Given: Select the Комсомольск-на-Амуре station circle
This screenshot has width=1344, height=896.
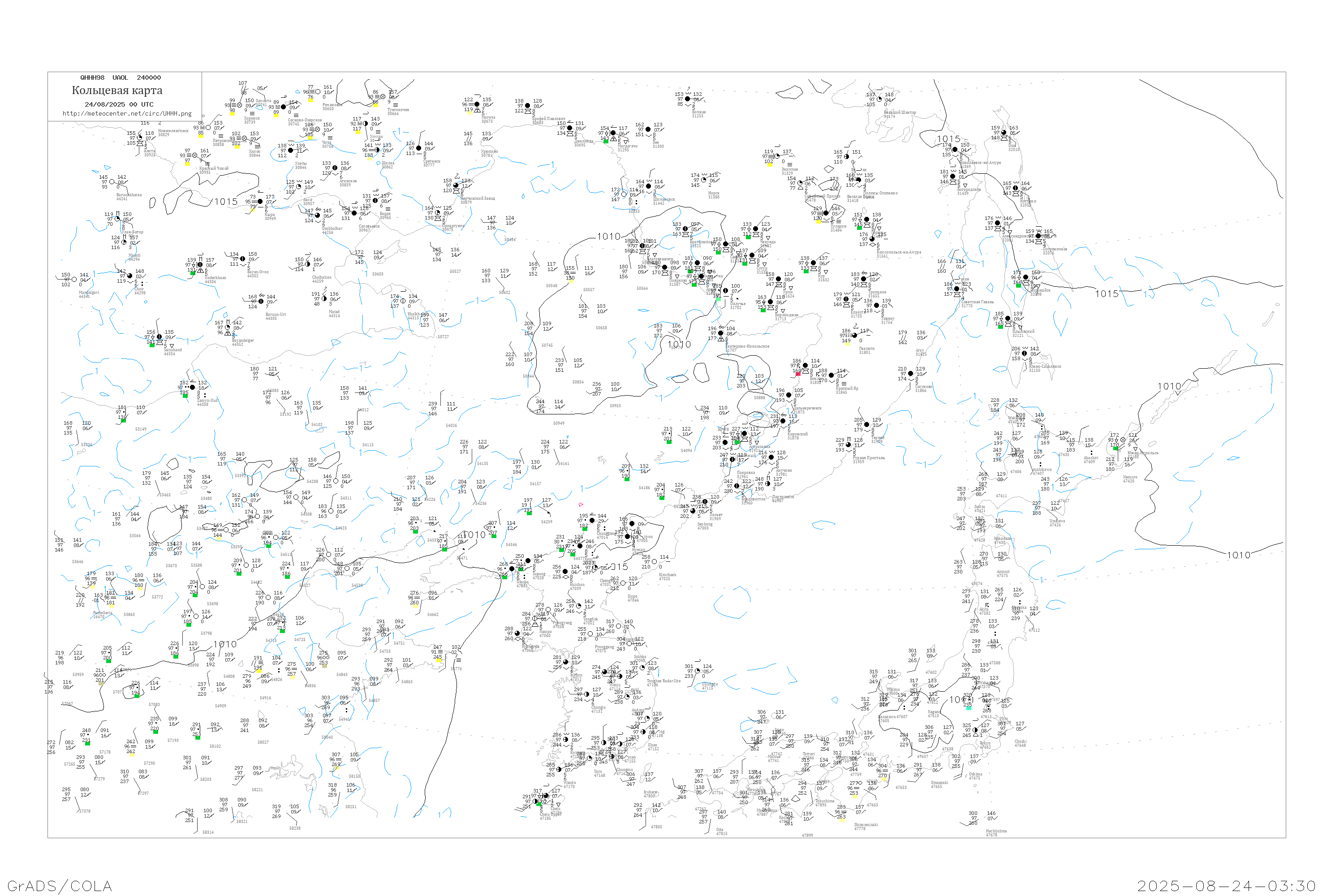Looking at the screenshot, I should [872, 239].
